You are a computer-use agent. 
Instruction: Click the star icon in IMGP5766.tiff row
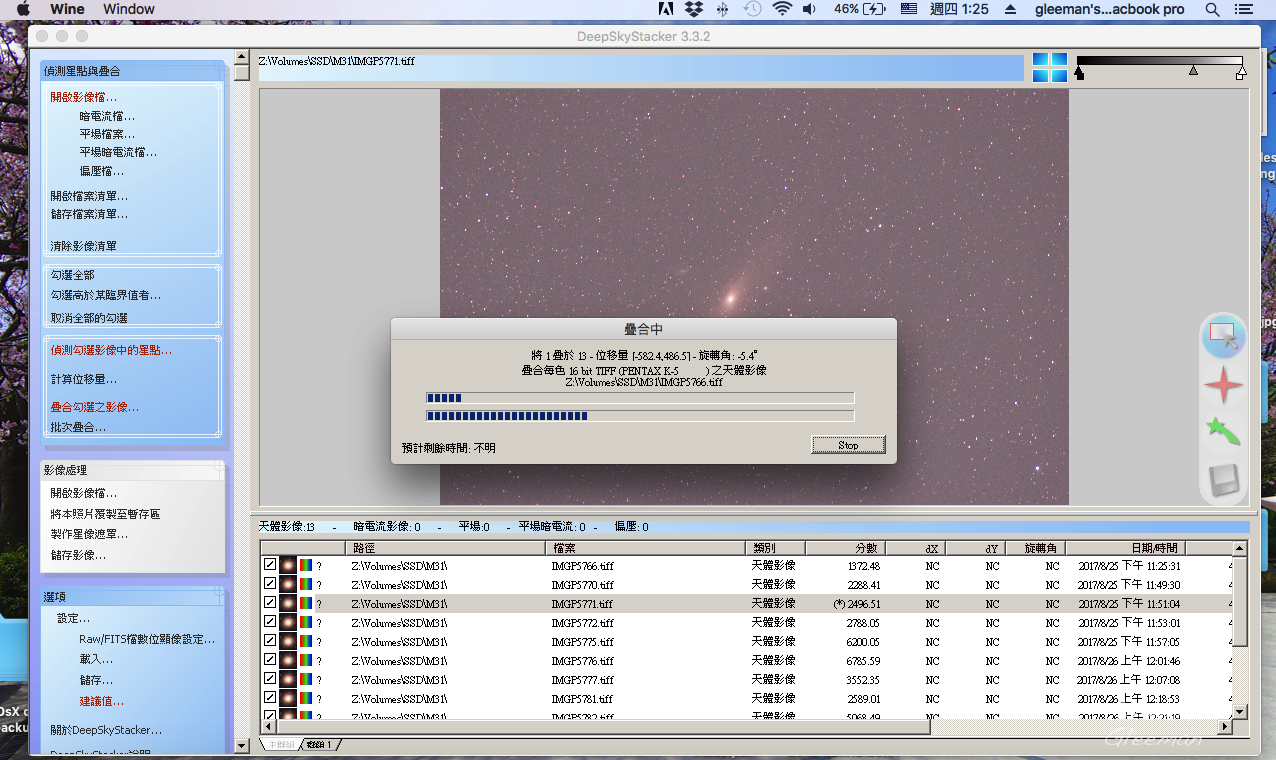click(288, 566)
